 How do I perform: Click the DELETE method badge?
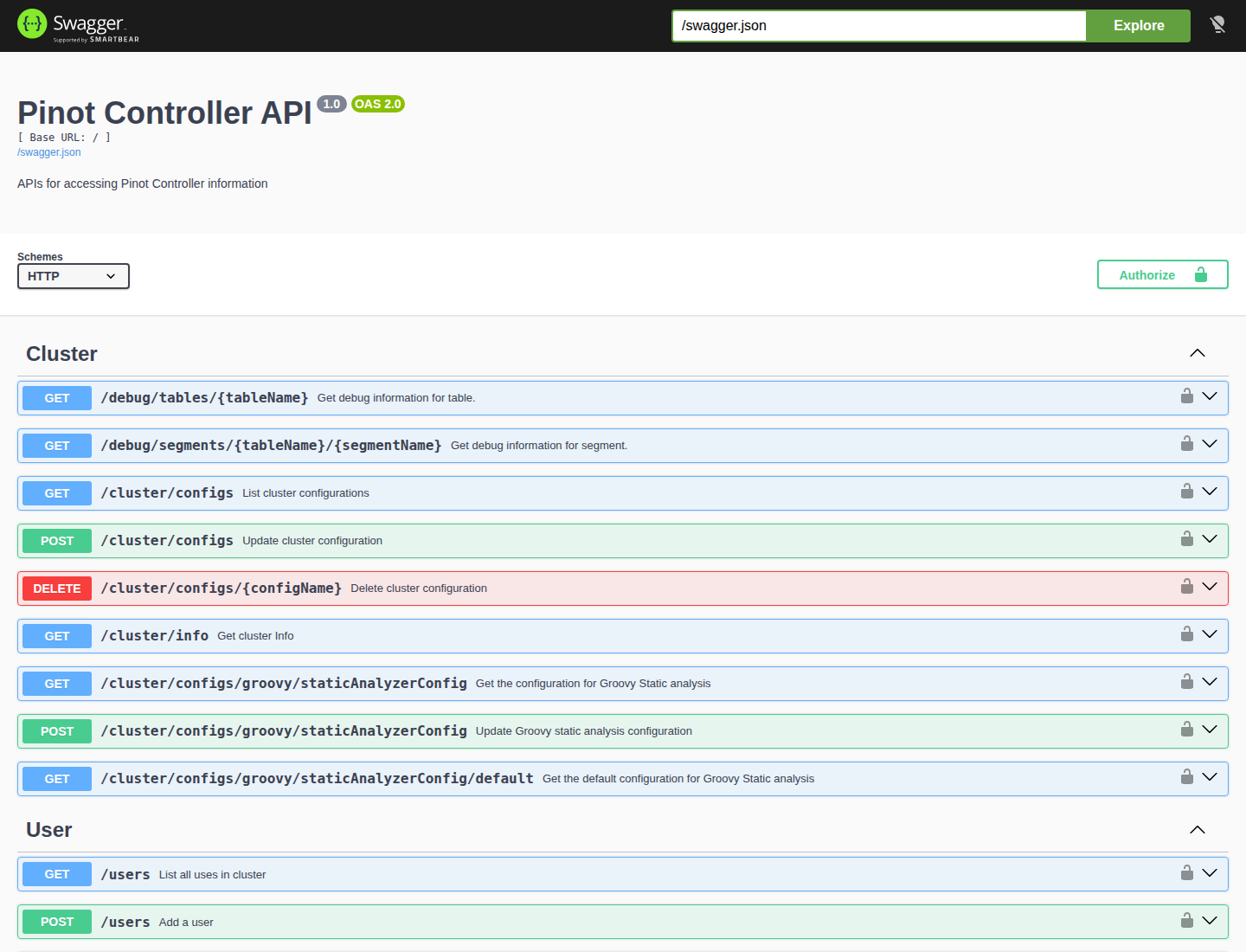point(57,589)
